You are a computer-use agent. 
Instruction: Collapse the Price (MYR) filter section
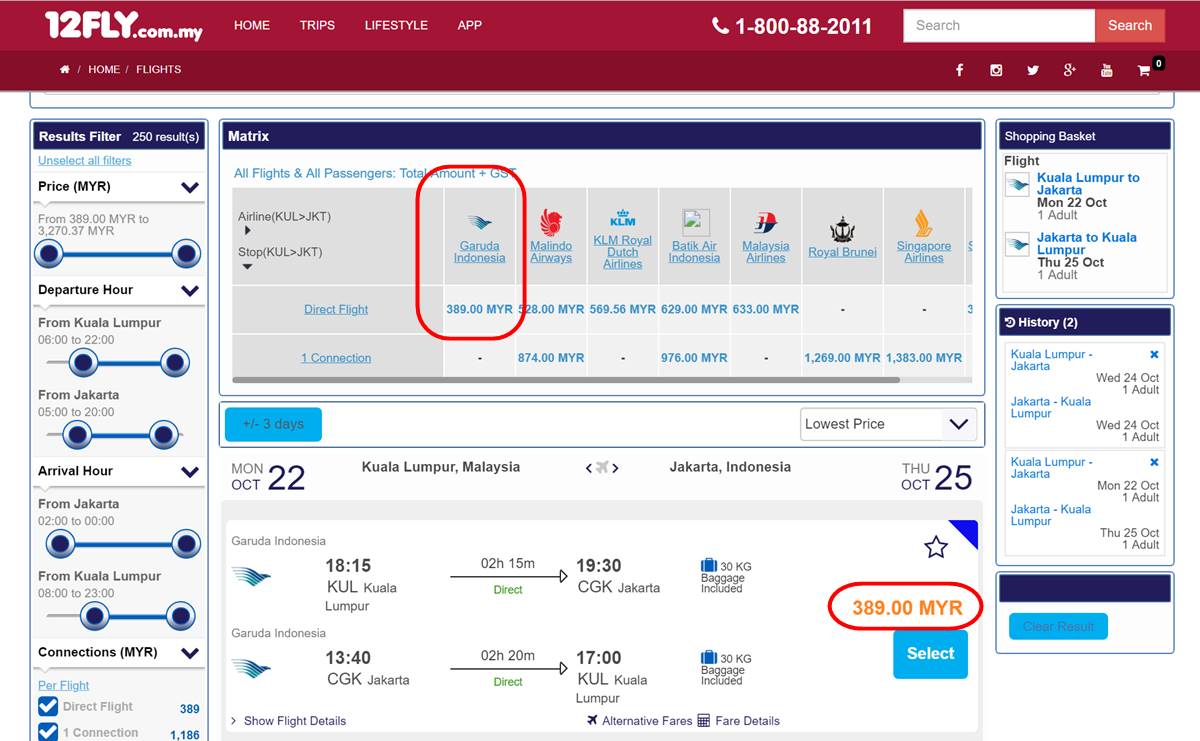(x=190, y=187)
